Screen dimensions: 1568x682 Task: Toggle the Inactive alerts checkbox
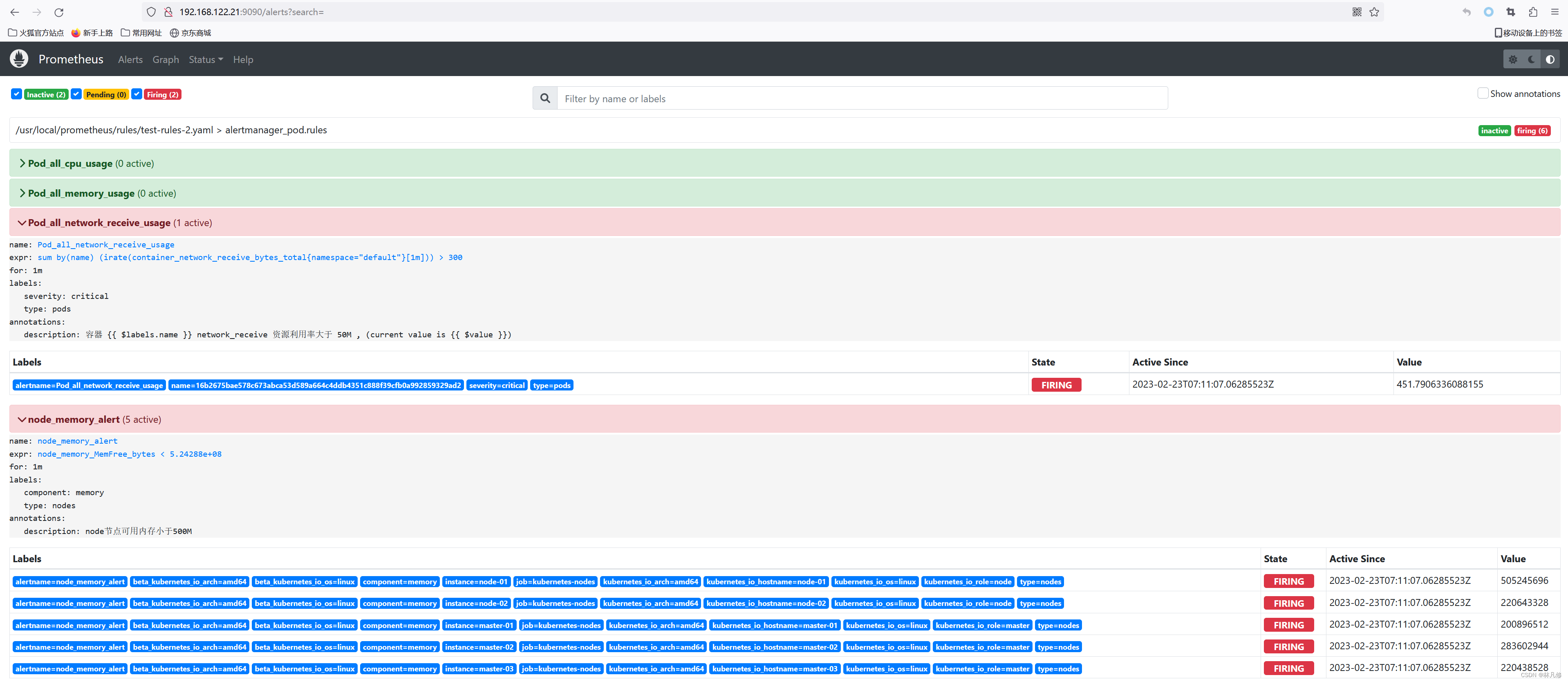pyautogui.click(x=16, y=94)
